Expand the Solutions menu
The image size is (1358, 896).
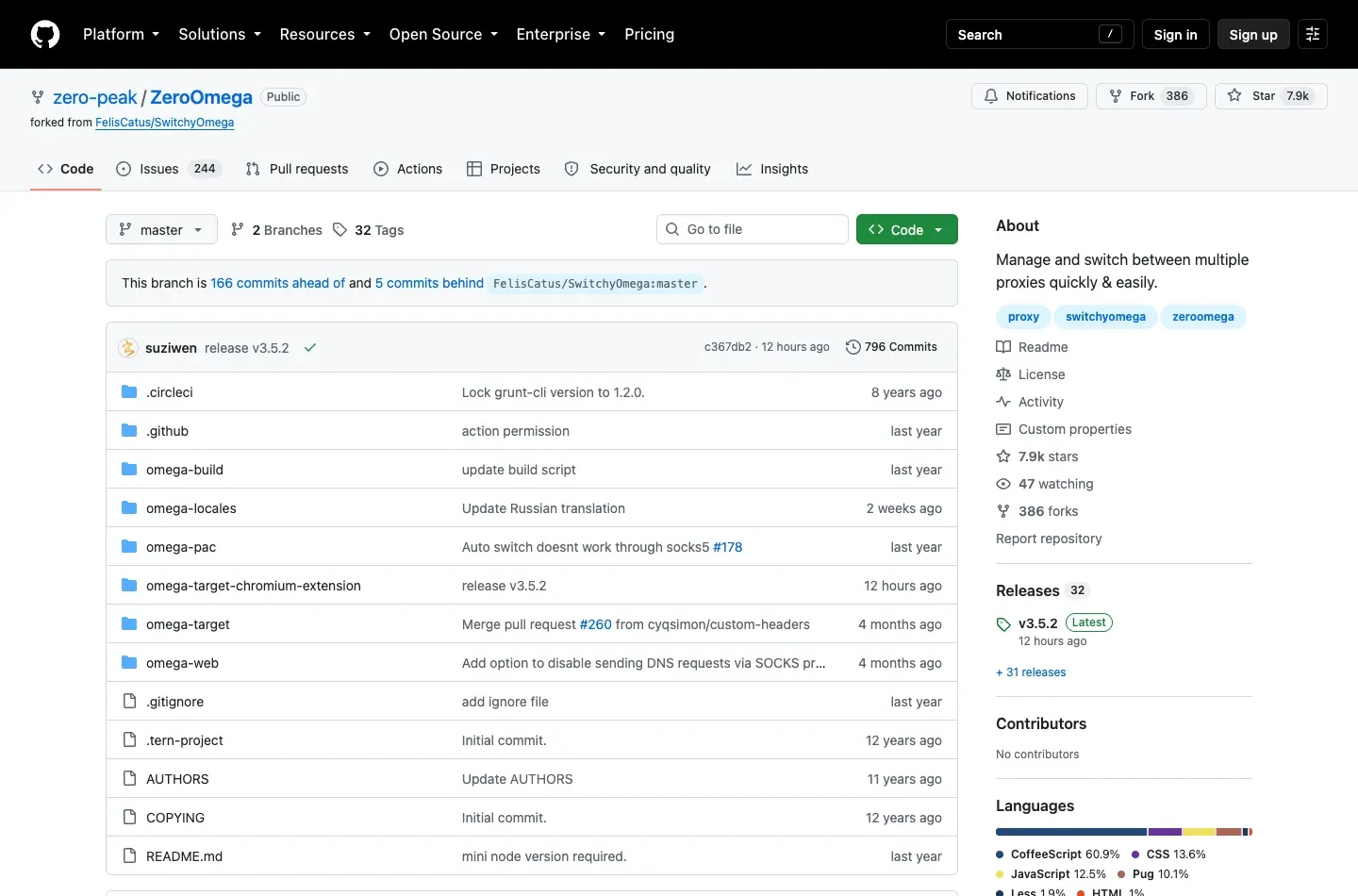(219, 34)
